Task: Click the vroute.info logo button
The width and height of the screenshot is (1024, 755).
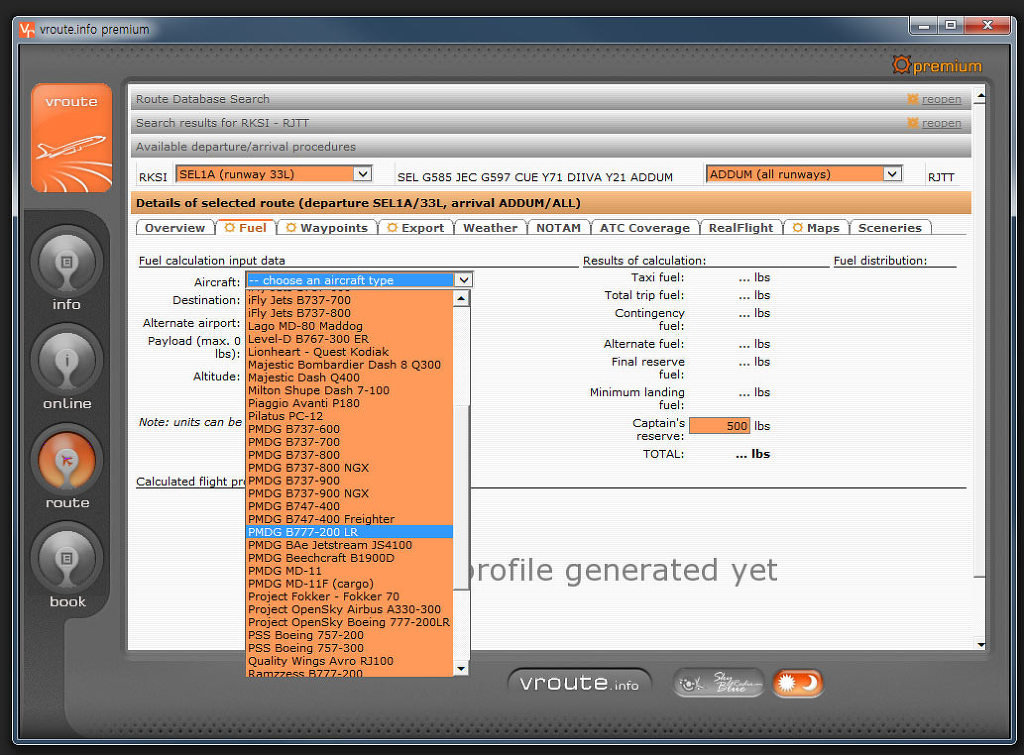Action: pyautogui.click(x=579, y=683)
